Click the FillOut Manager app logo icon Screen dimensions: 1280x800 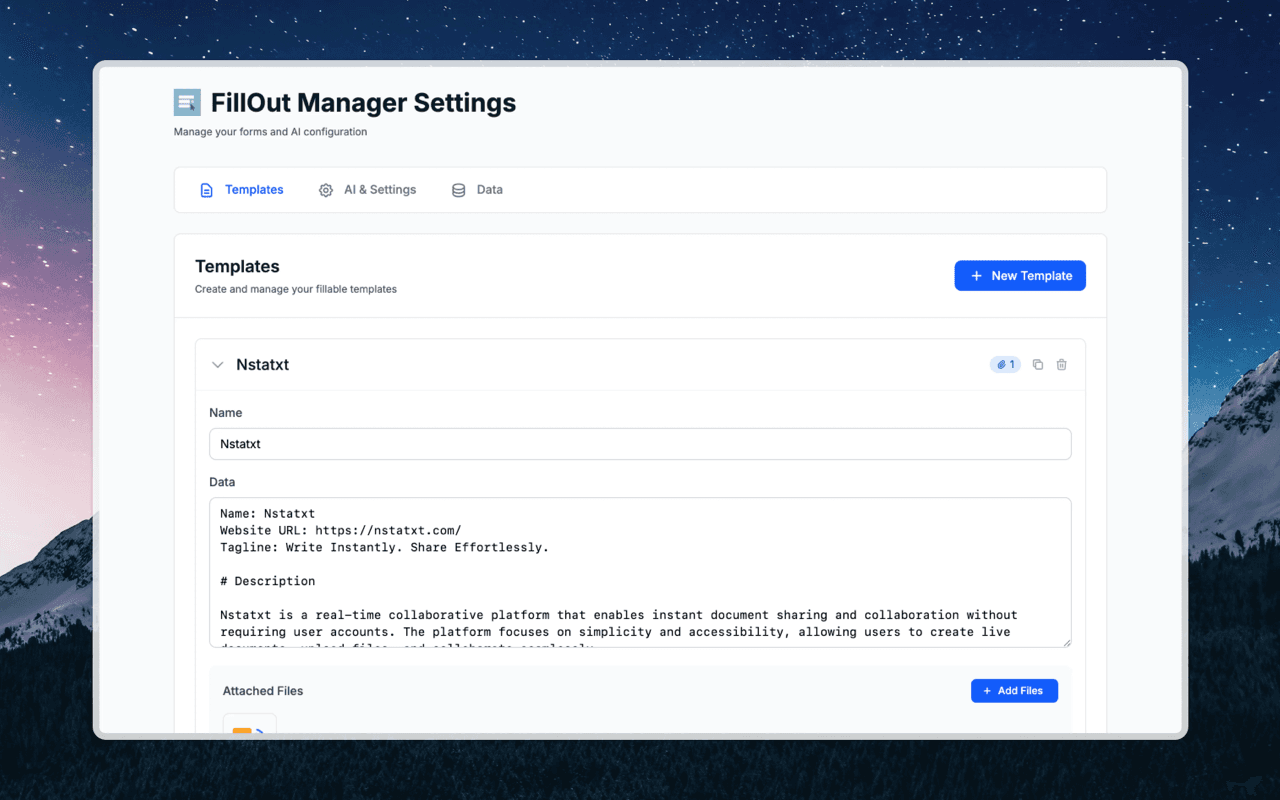coord(186,101)
